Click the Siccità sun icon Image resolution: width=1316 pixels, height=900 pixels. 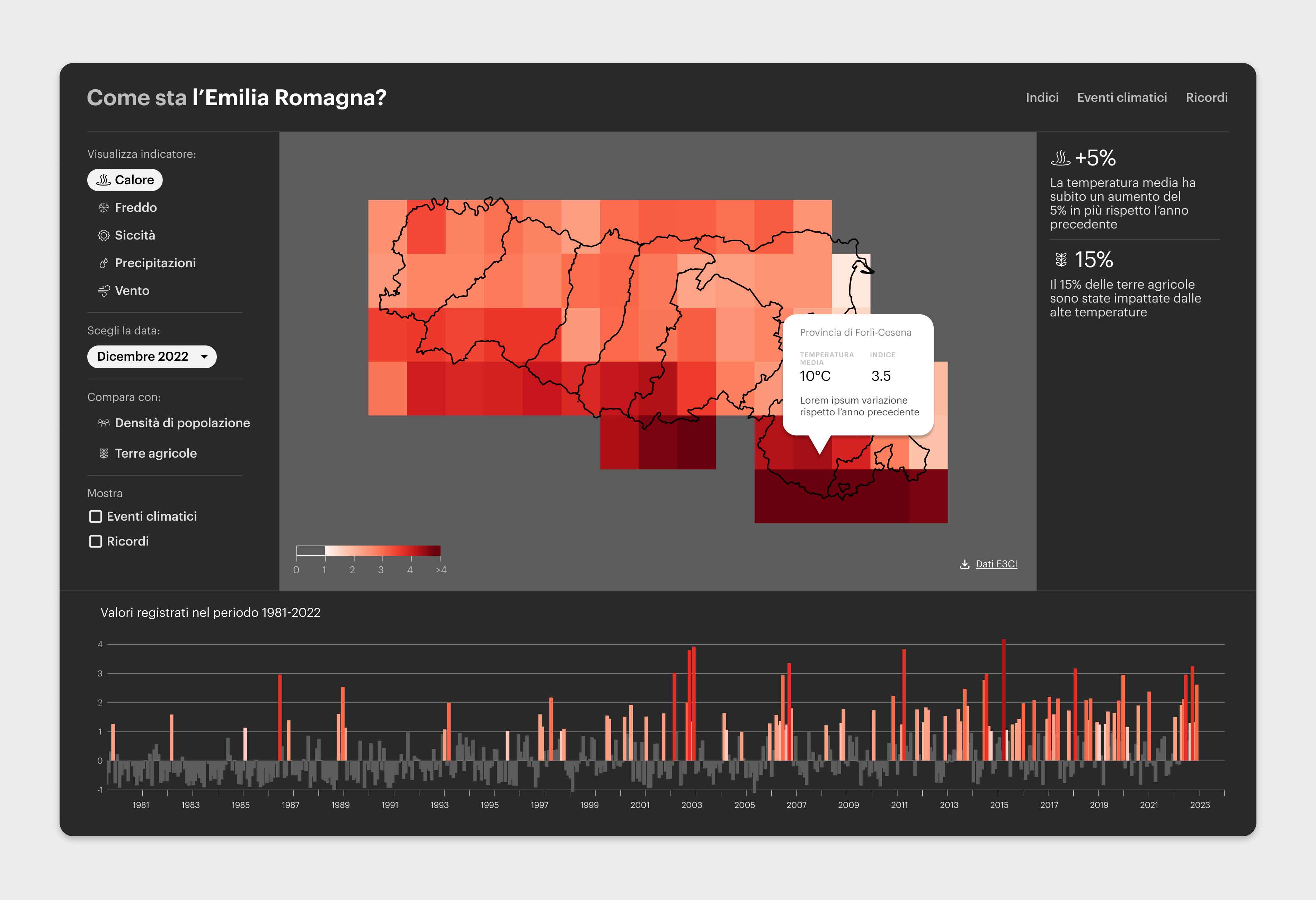104,235
